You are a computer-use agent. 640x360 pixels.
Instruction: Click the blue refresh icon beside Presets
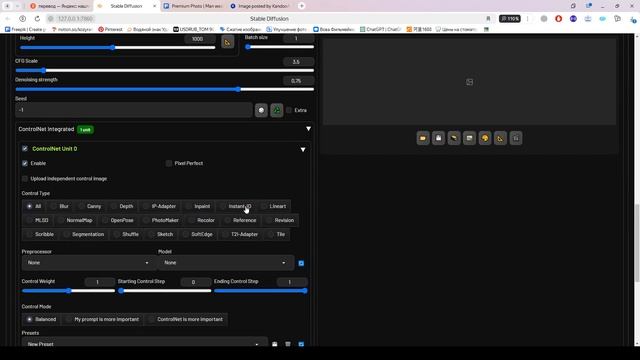pos(301,344)
